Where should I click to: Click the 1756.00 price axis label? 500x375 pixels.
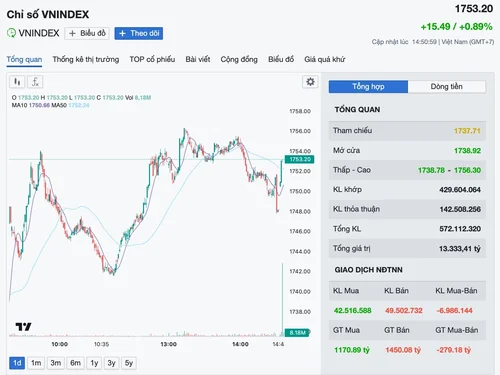tap(300, 131)
